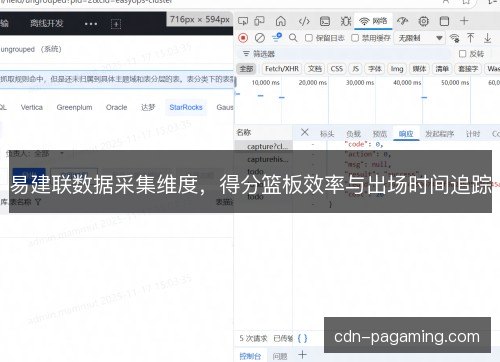Viewport: 500px width, 362px height.
Task: Switch to 标头 headers tab
Action: pyautogui.click(x=327, y=134)
